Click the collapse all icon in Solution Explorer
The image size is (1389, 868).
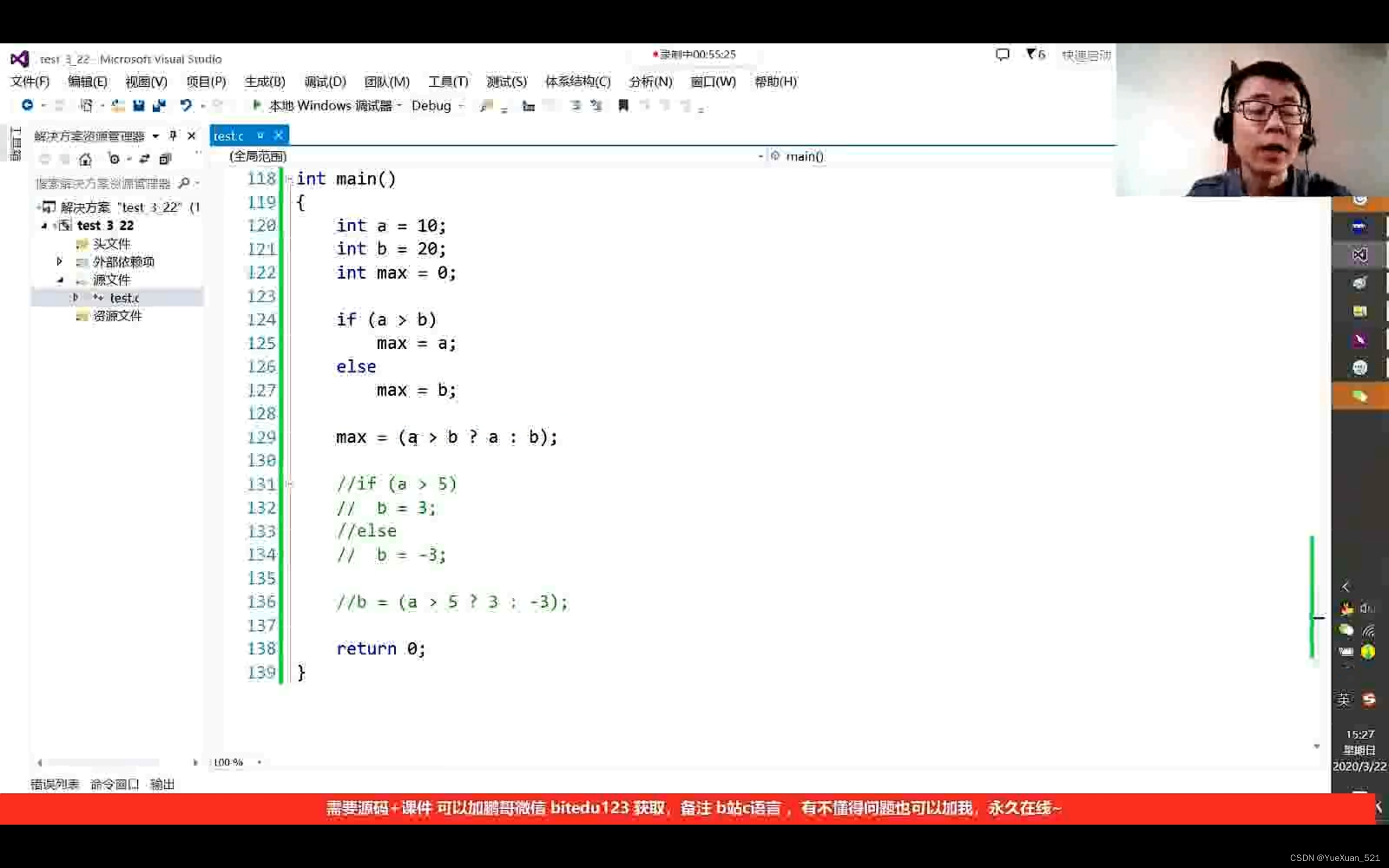point(165,159)
